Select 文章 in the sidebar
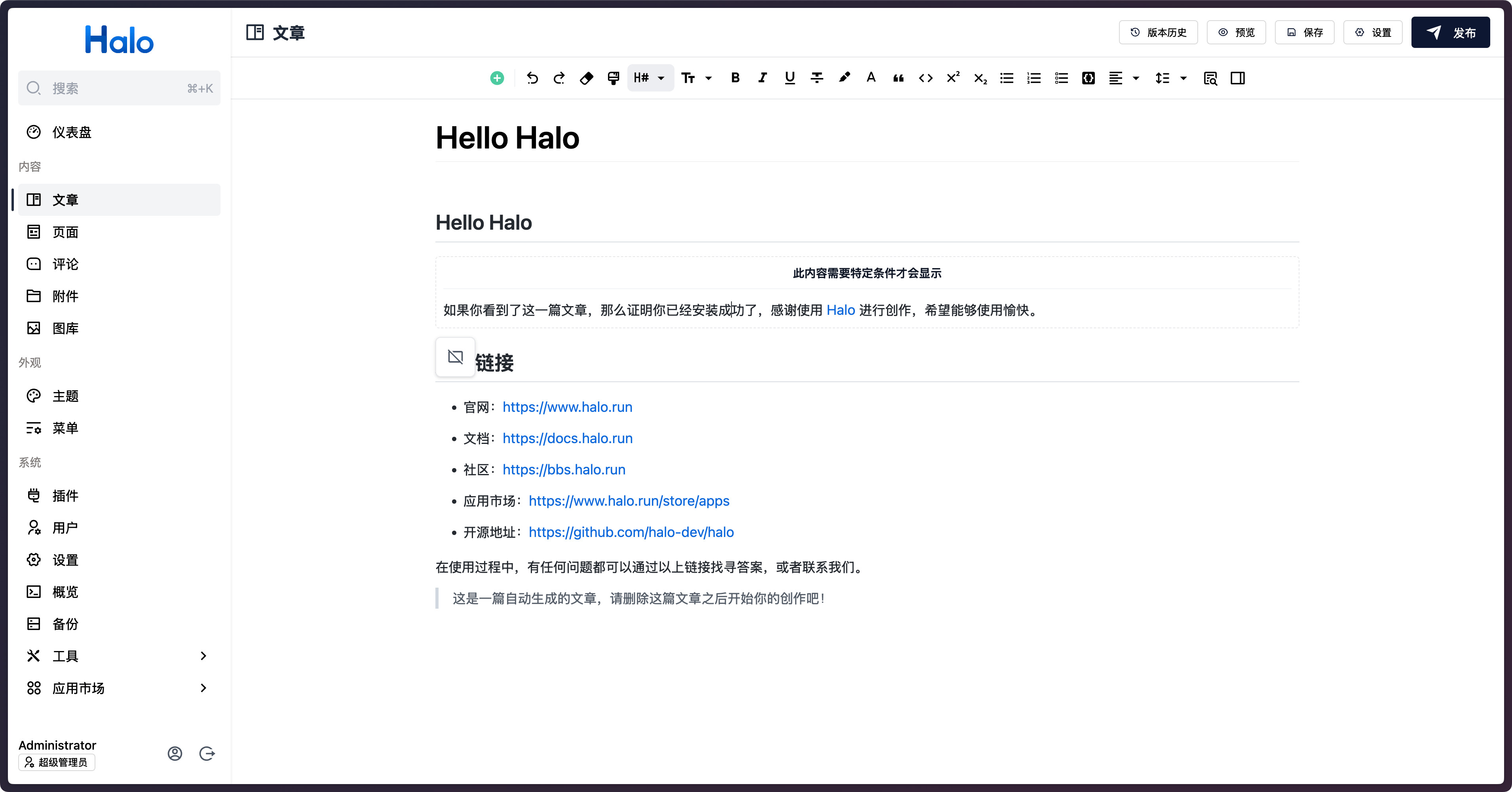1512x792 pixels. click(x=119, y=200)
